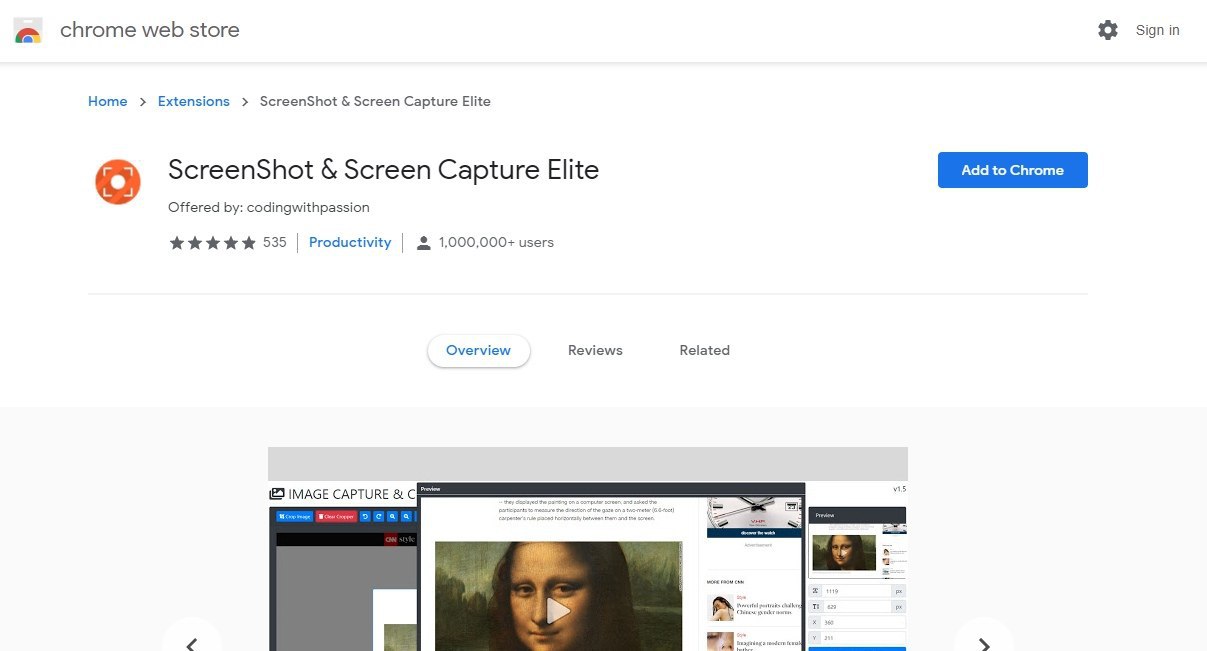Click the ScreenShot & Screen Capture Elite heading
This screenshot has width=1207, height=651.
383,170
